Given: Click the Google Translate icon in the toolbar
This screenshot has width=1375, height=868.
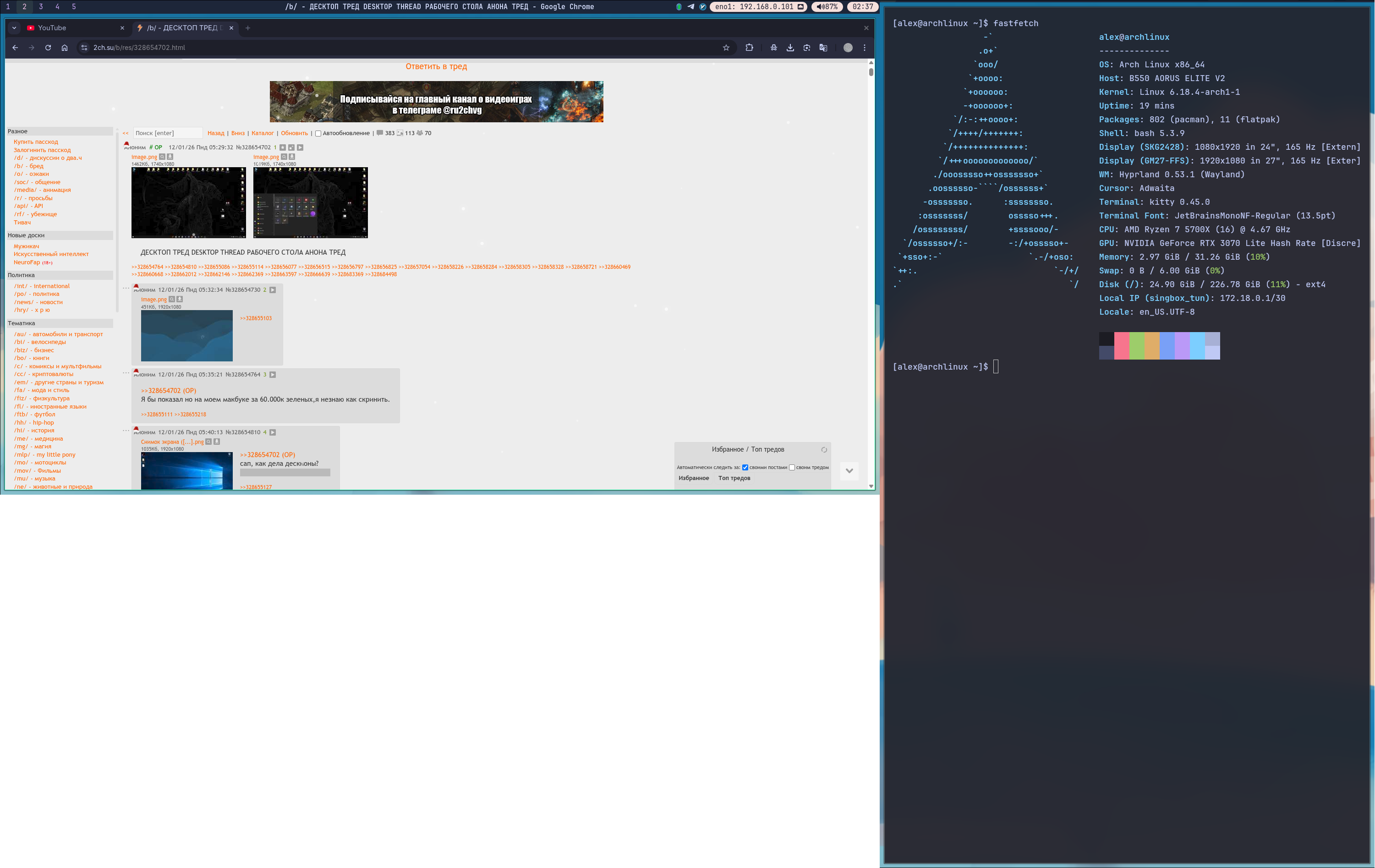Looking at the screenshot, I should [823, 48].
